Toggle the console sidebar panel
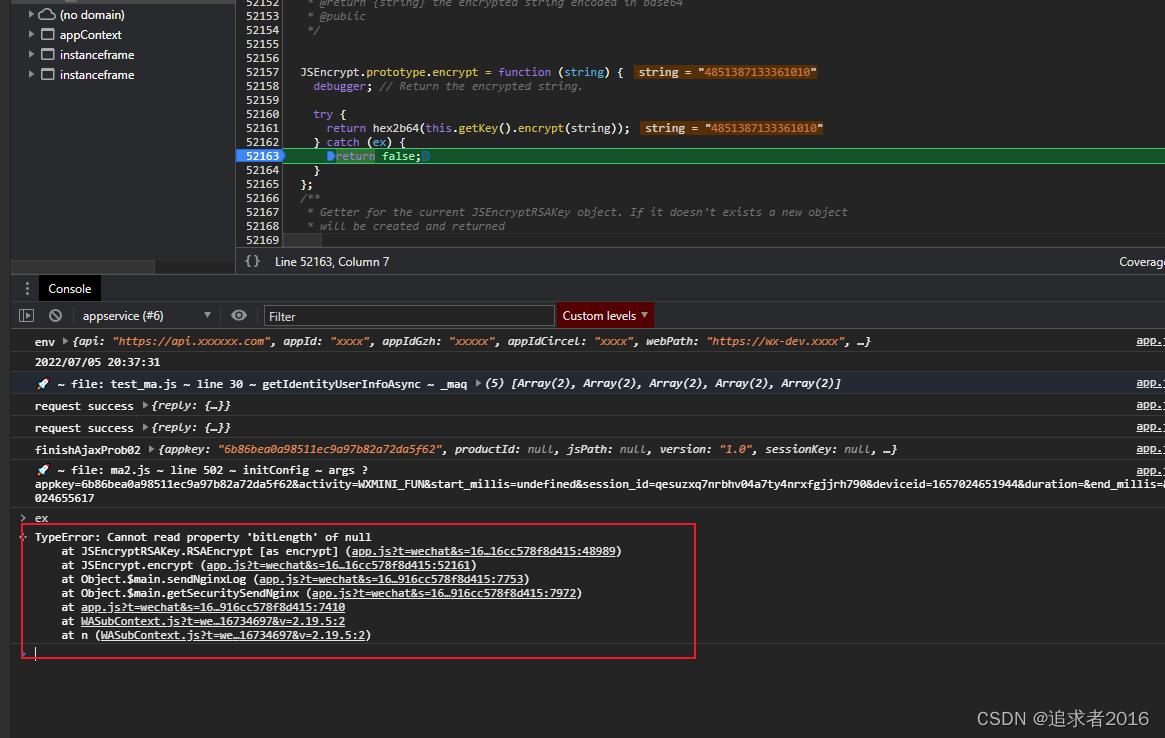Viewport: 1165px width, 738px height. (27, 315)
